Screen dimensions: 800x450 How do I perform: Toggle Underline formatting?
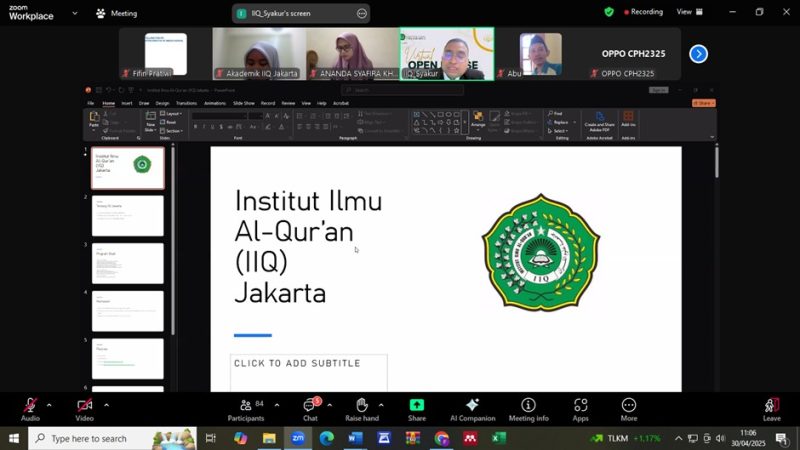click(x=212, y=127)
